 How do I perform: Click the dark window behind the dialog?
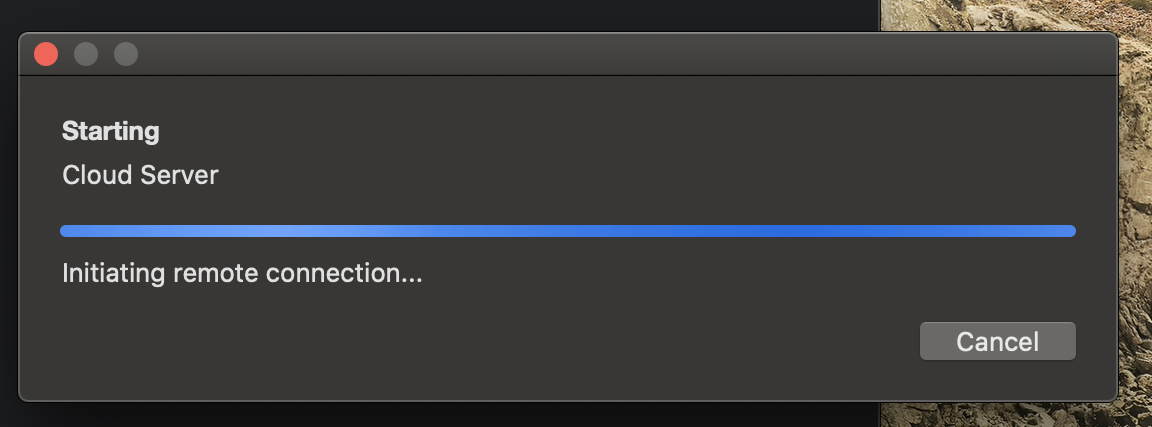[441, 15]
